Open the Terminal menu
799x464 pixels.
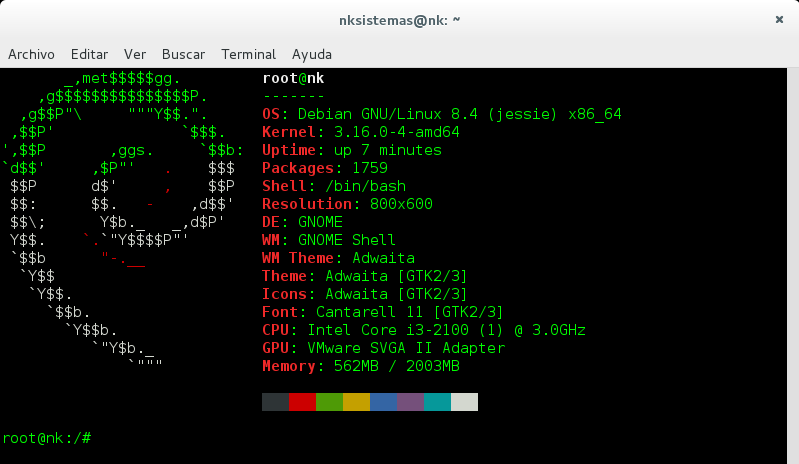(x=248, y=54)
